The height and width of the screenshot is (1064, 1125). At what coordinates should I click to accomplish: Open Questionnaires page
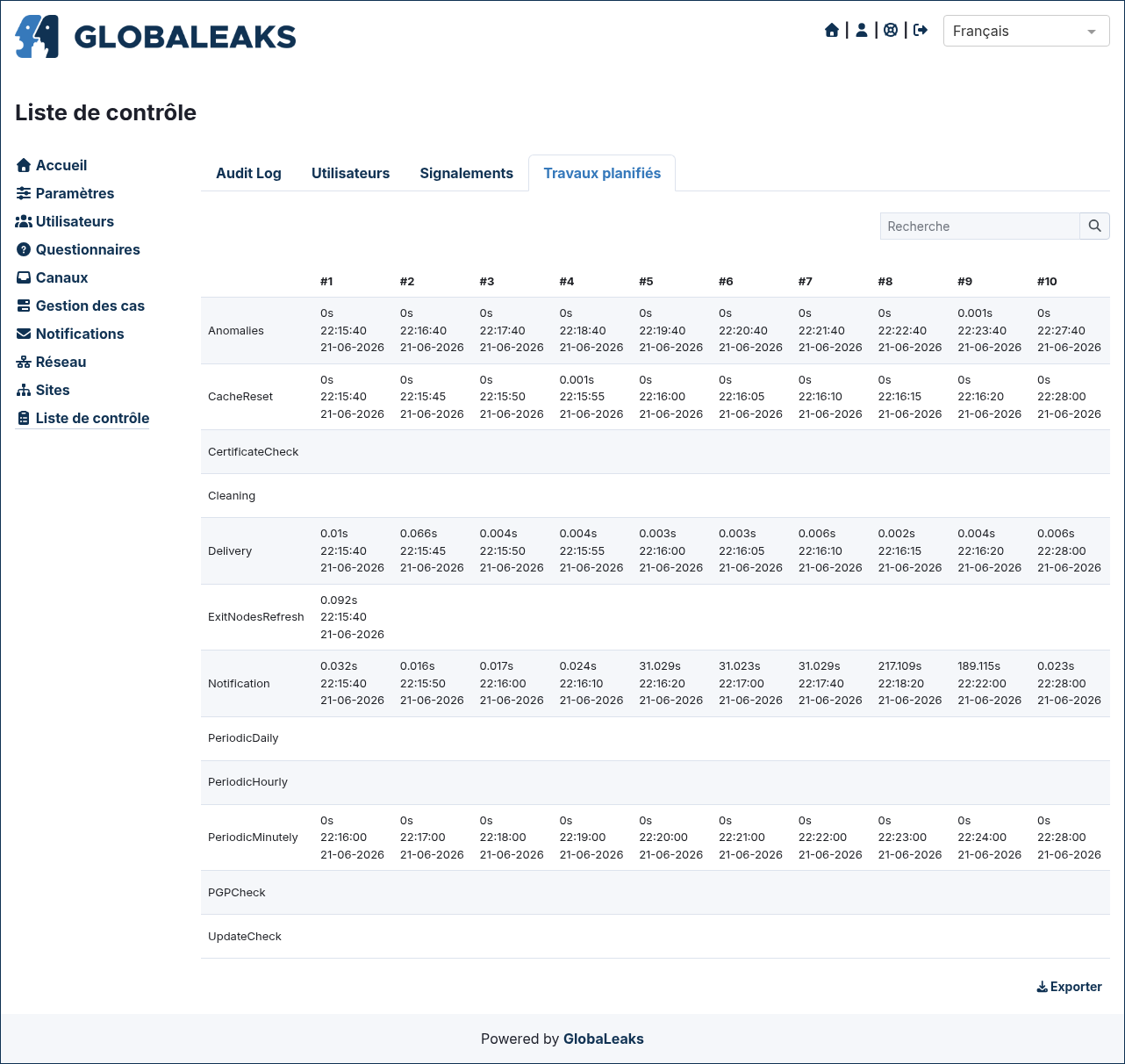click(x=88, y=249)
